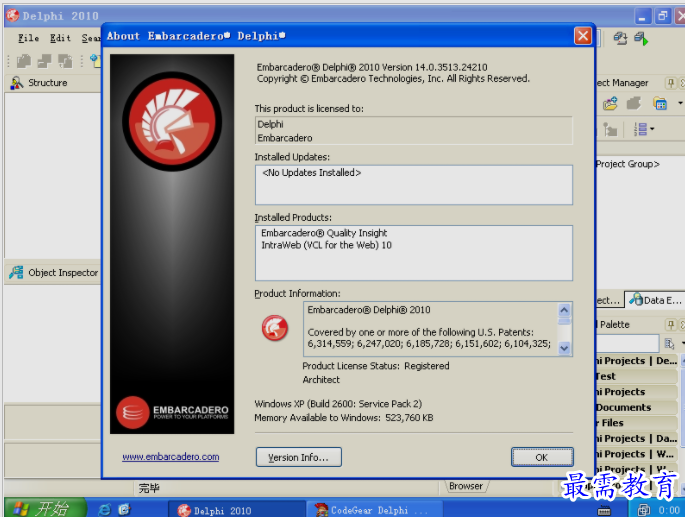Click the stacked documents icon in main toolbar

(24, 61)
